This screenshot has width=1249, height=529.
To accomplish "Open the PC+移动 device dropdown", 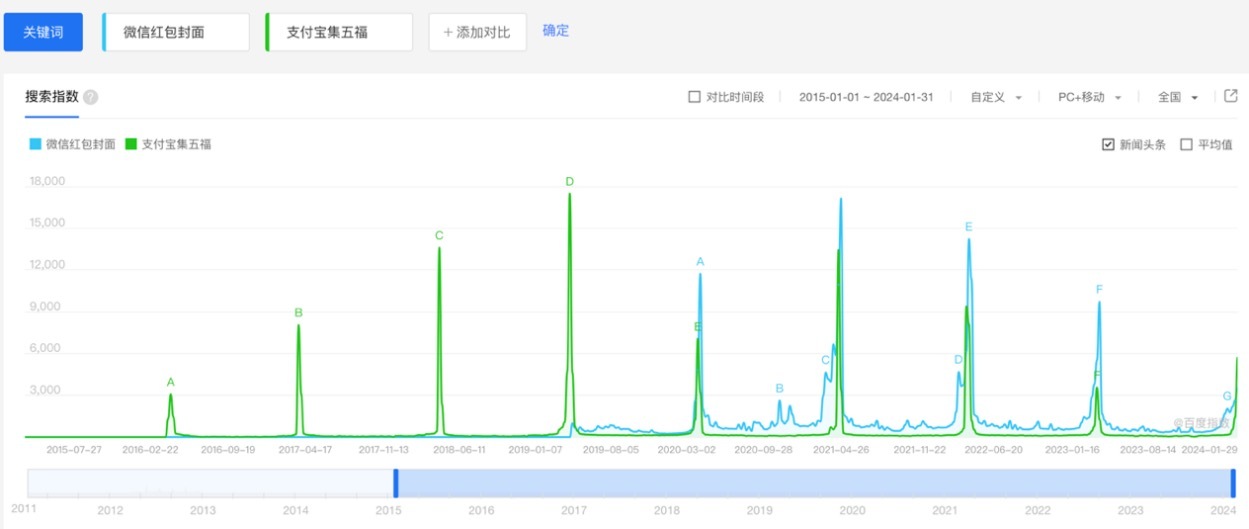I will 1089,97.
